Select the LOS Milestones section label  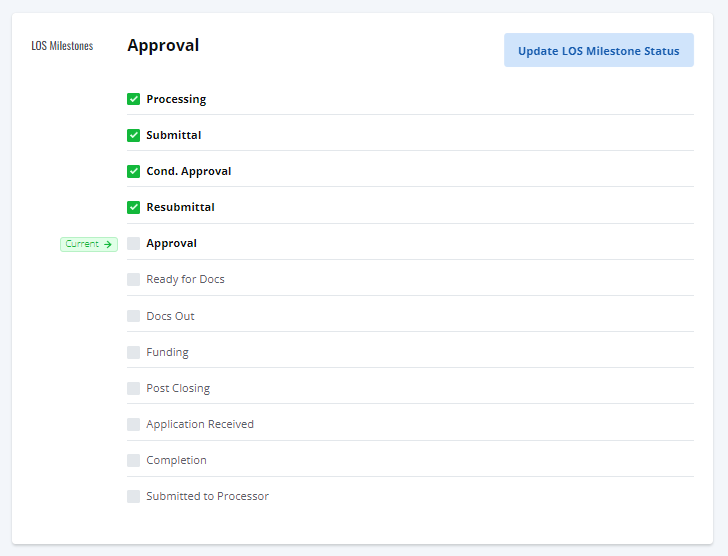click(62, 46)
